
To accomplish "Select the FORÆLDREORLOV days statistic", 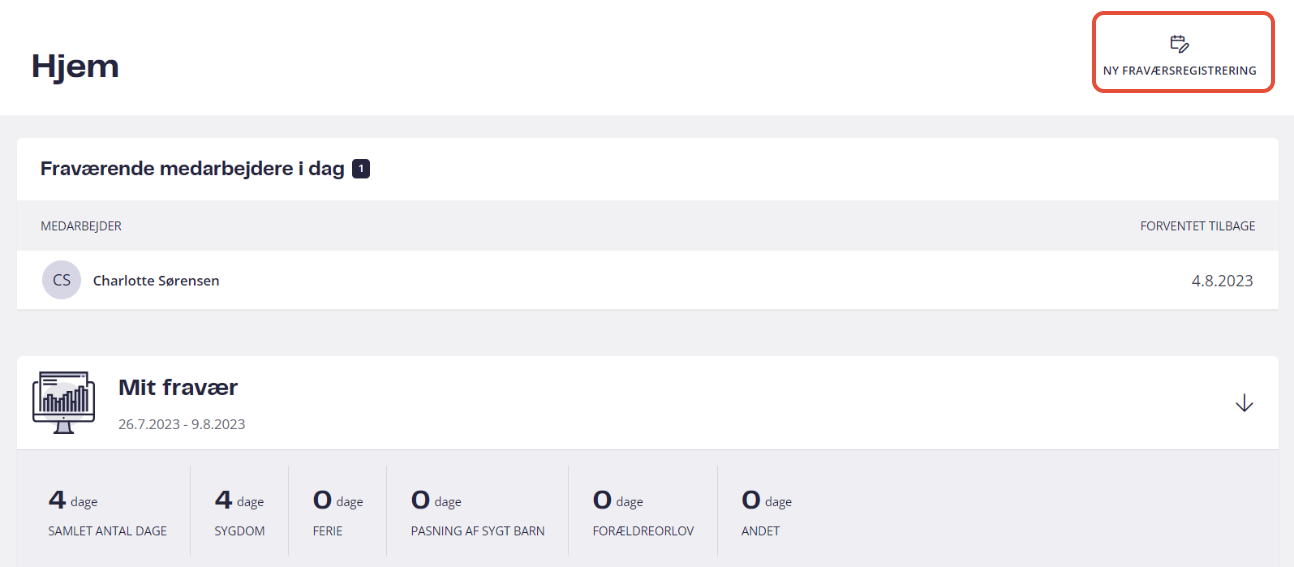I will 643,511.
